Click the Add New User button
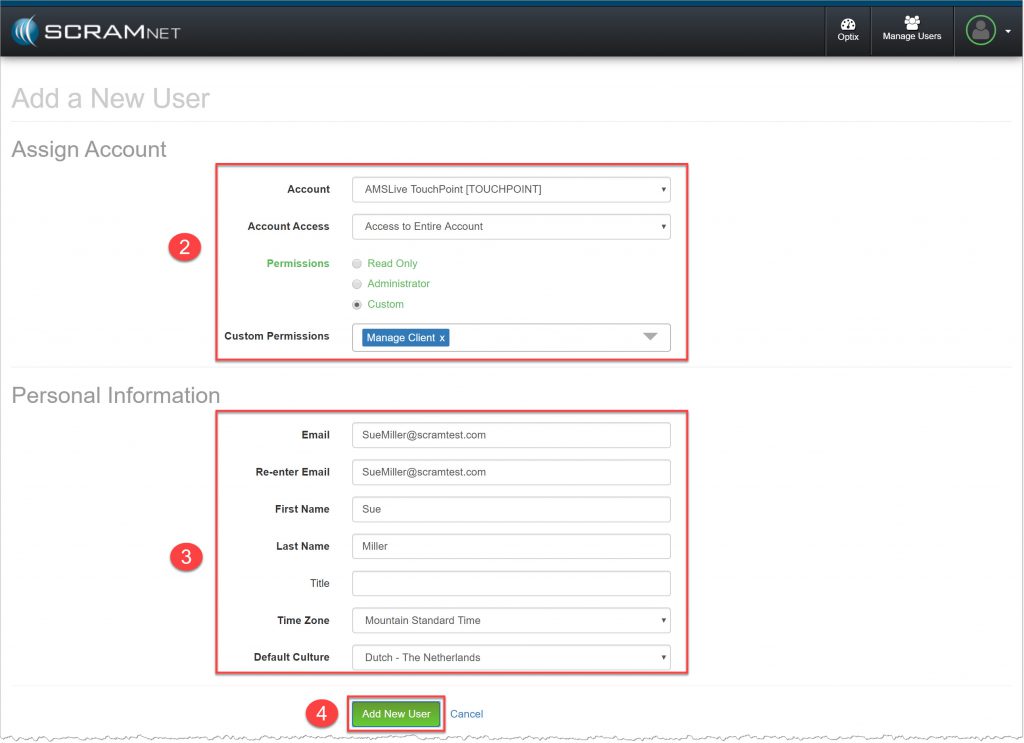The image size is (1024, 743). pyautogui.click(x=395, y=713)
